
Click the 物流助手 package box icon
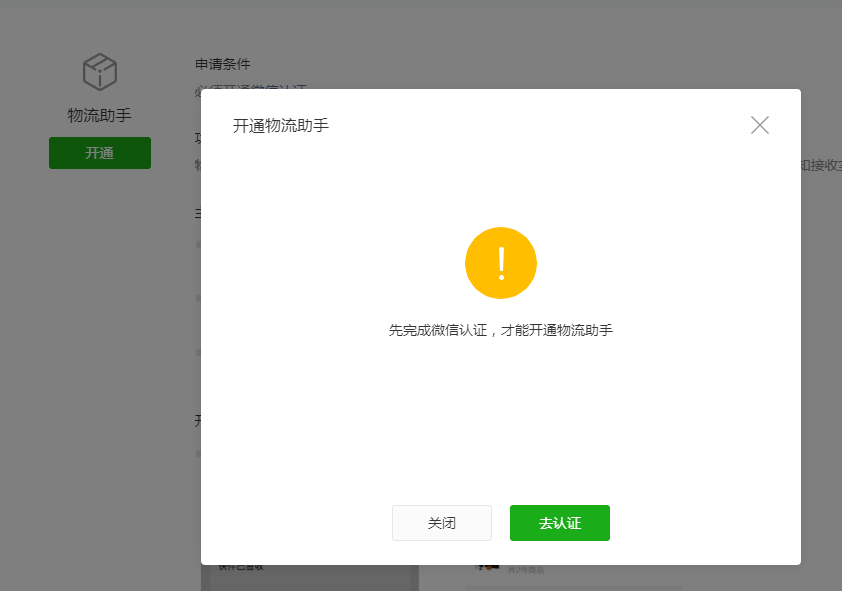pos(100,71)
